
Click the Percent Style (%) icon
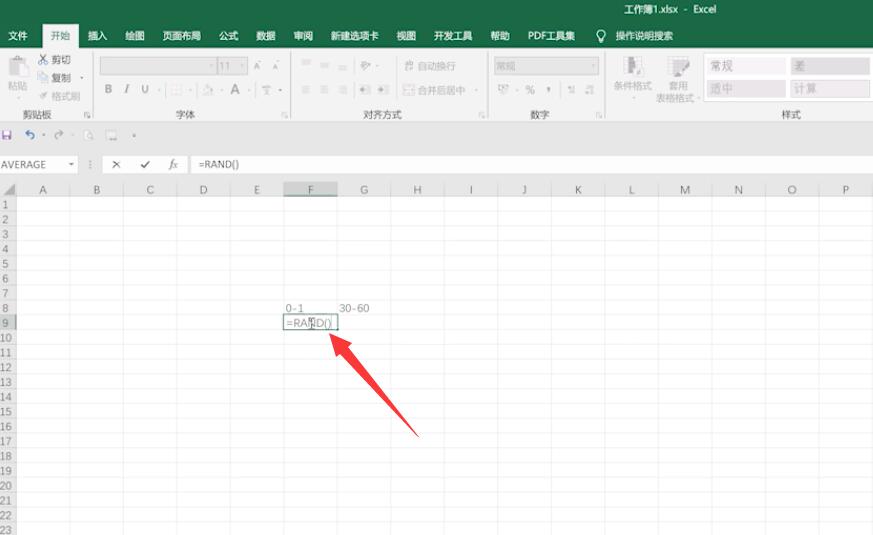pos(529,89)
